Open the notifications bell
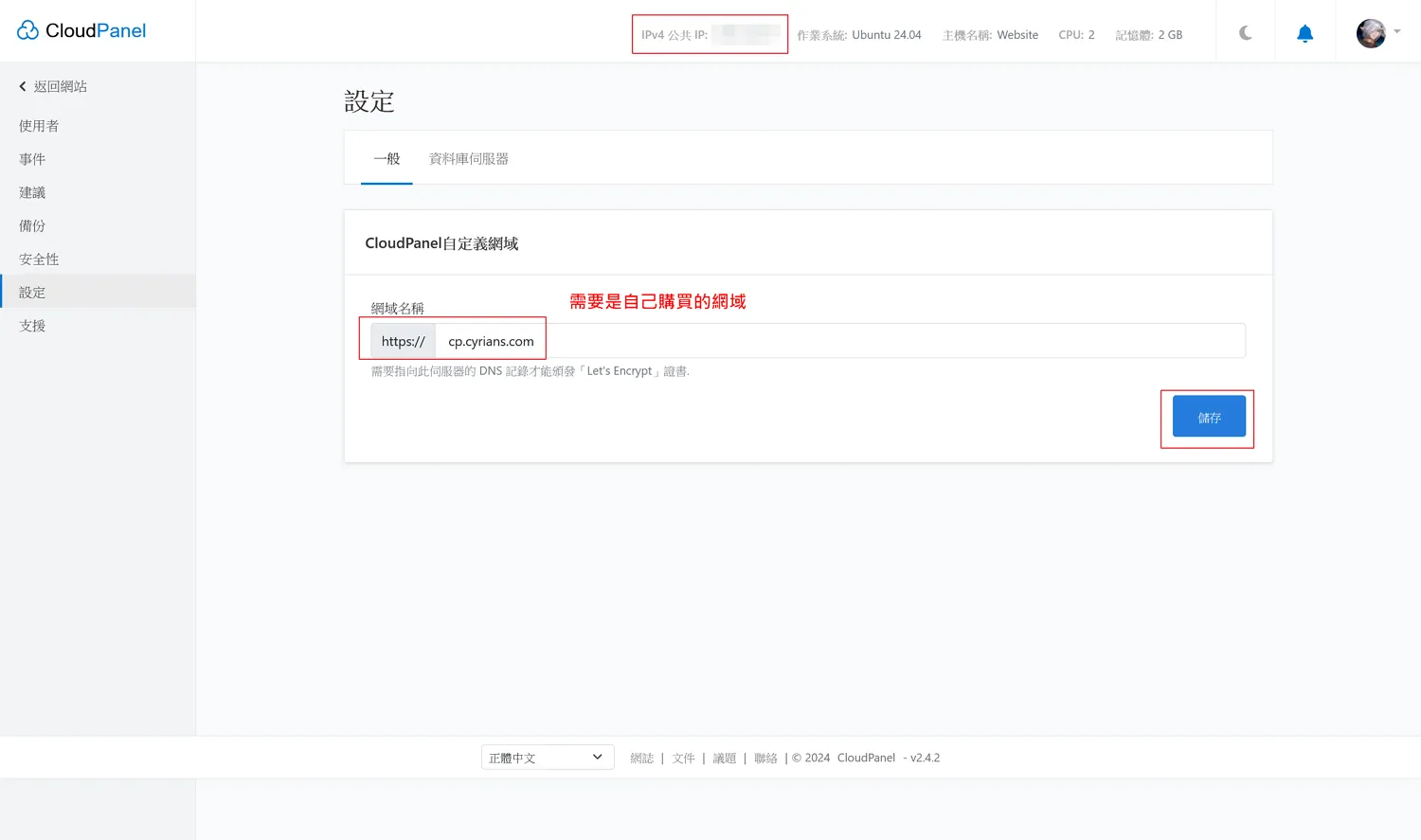Screen dimensions: 1421x840 point(1304,34)
